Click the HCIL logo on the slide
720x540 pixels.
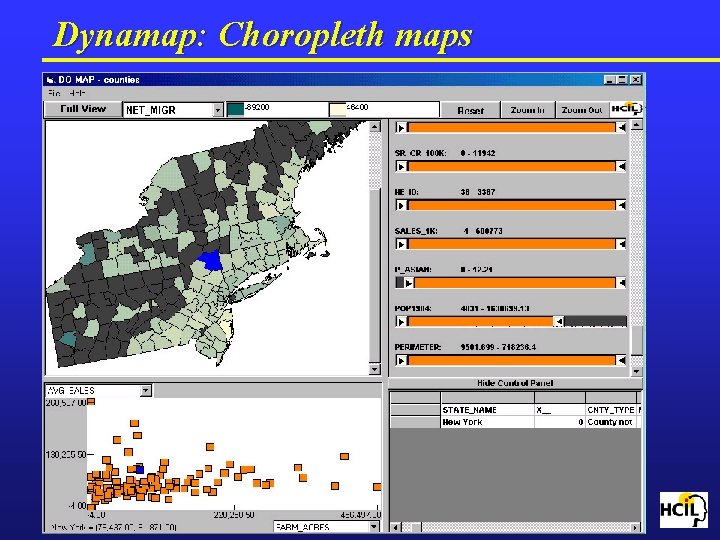(x=684, y=510)
